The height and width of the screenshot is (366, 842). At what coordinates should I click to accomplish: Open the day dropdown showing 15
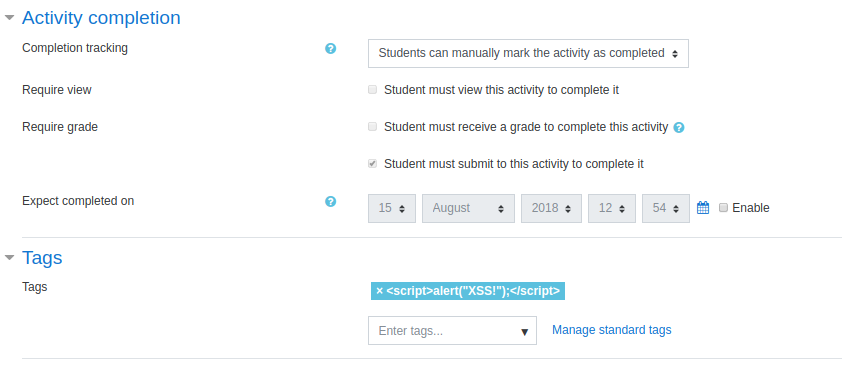(391, 208)
